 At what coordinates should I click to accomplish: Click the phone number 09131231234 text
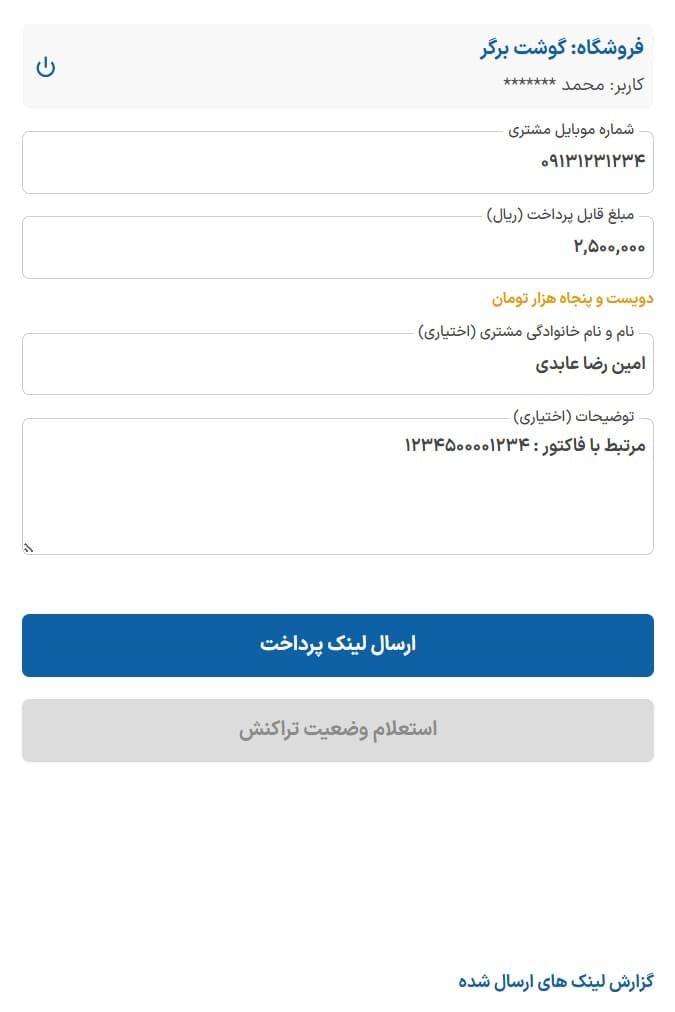pos(592,161)
